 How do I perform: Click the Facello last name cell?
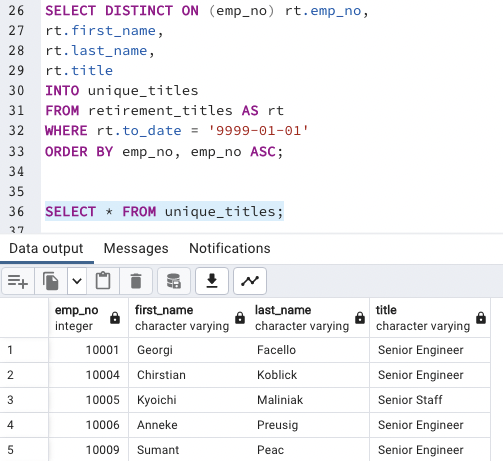click(309, 350)
